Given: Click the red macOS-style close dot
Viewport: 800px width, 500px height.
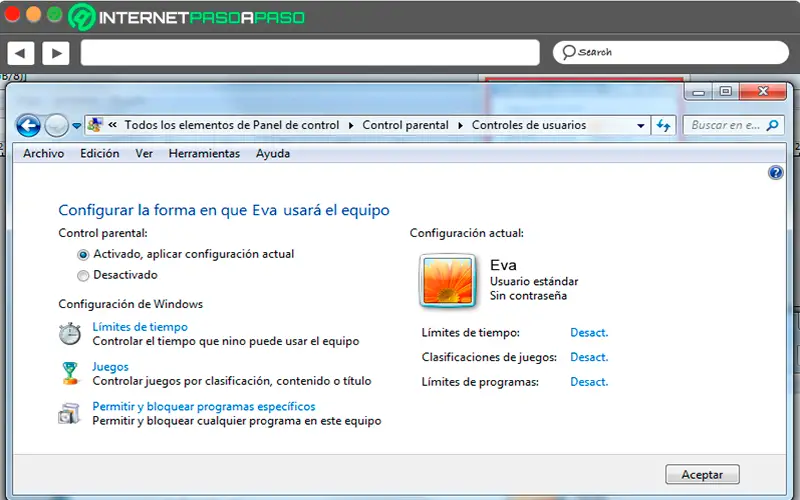Looking at the screenshot, I should coord(12,14).
